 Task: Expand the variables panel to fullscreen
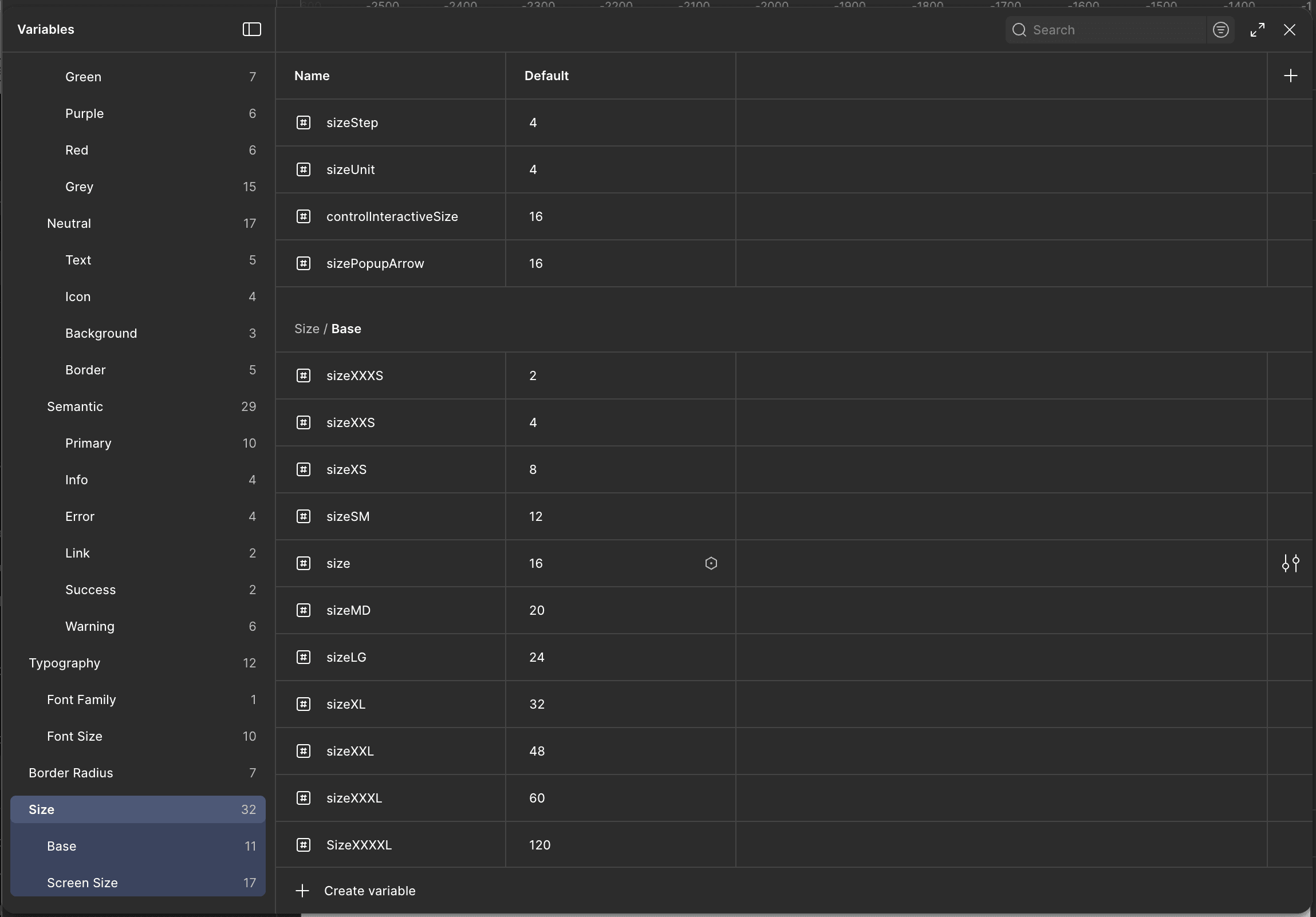[1258, 30]
